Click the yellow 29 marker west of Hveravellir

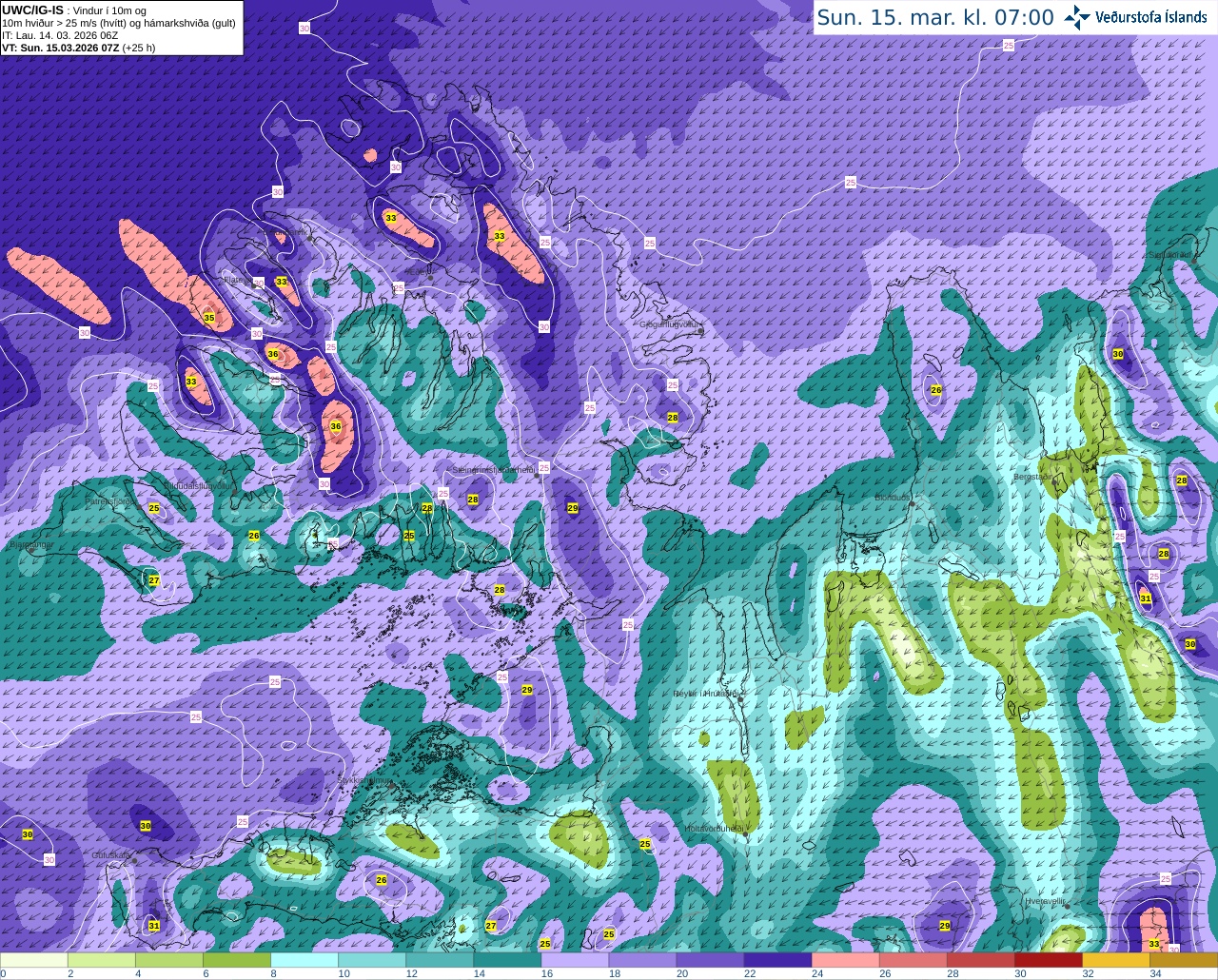click(945, 926)
